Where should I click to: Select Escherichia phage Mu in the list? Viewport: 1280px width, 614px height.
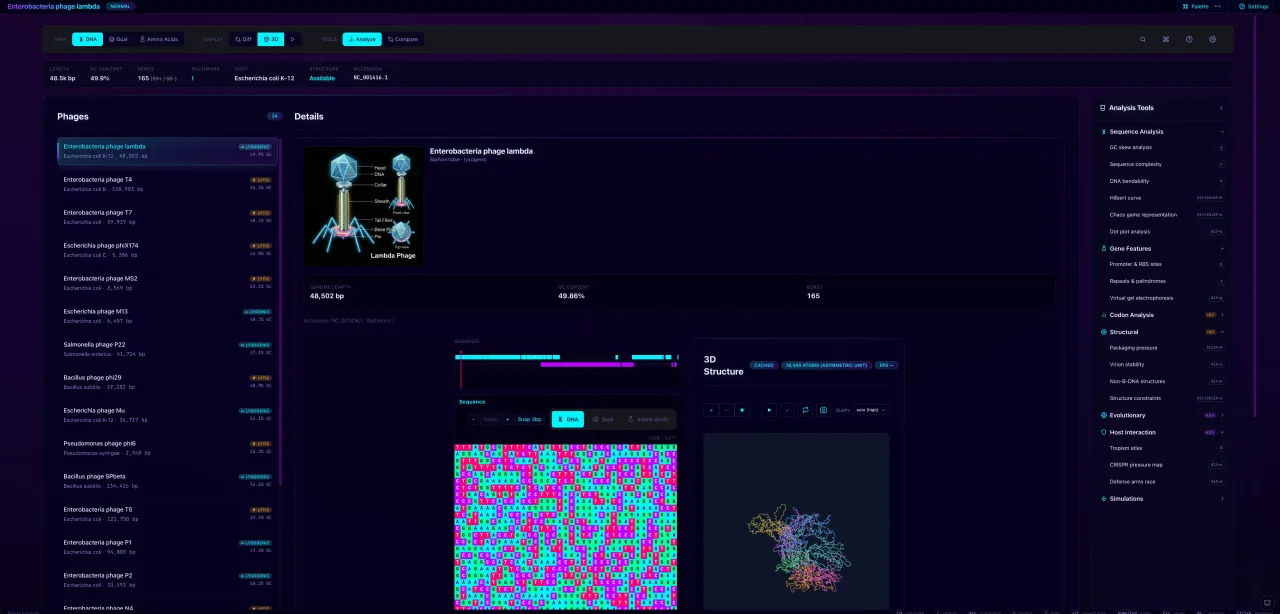[x=168, y=414]
